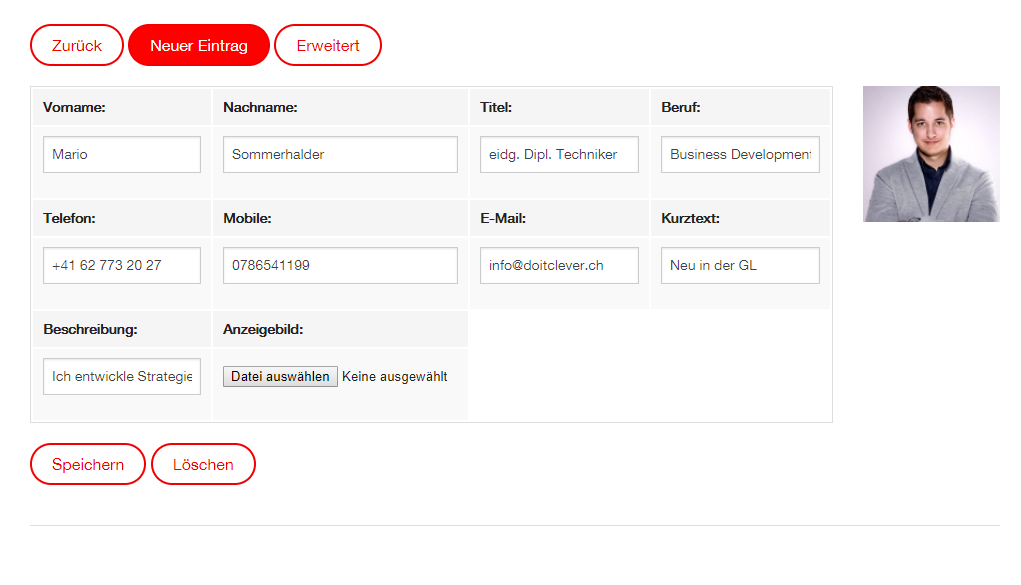Click the Beschreibung field Ich entwickle Strategie

coord(122,376)
